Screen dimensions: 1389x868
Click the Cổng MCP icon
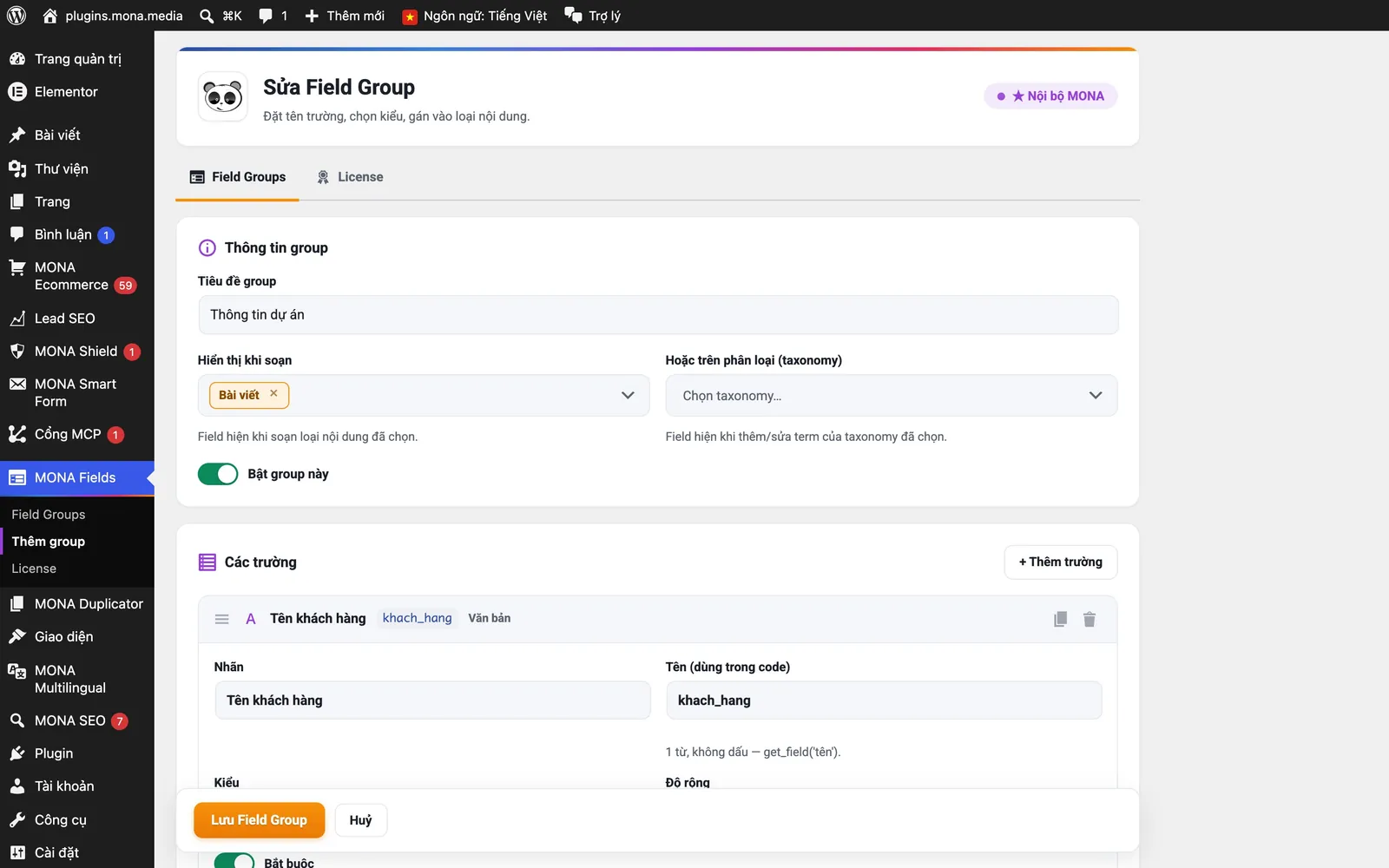[x=17, y=434]
